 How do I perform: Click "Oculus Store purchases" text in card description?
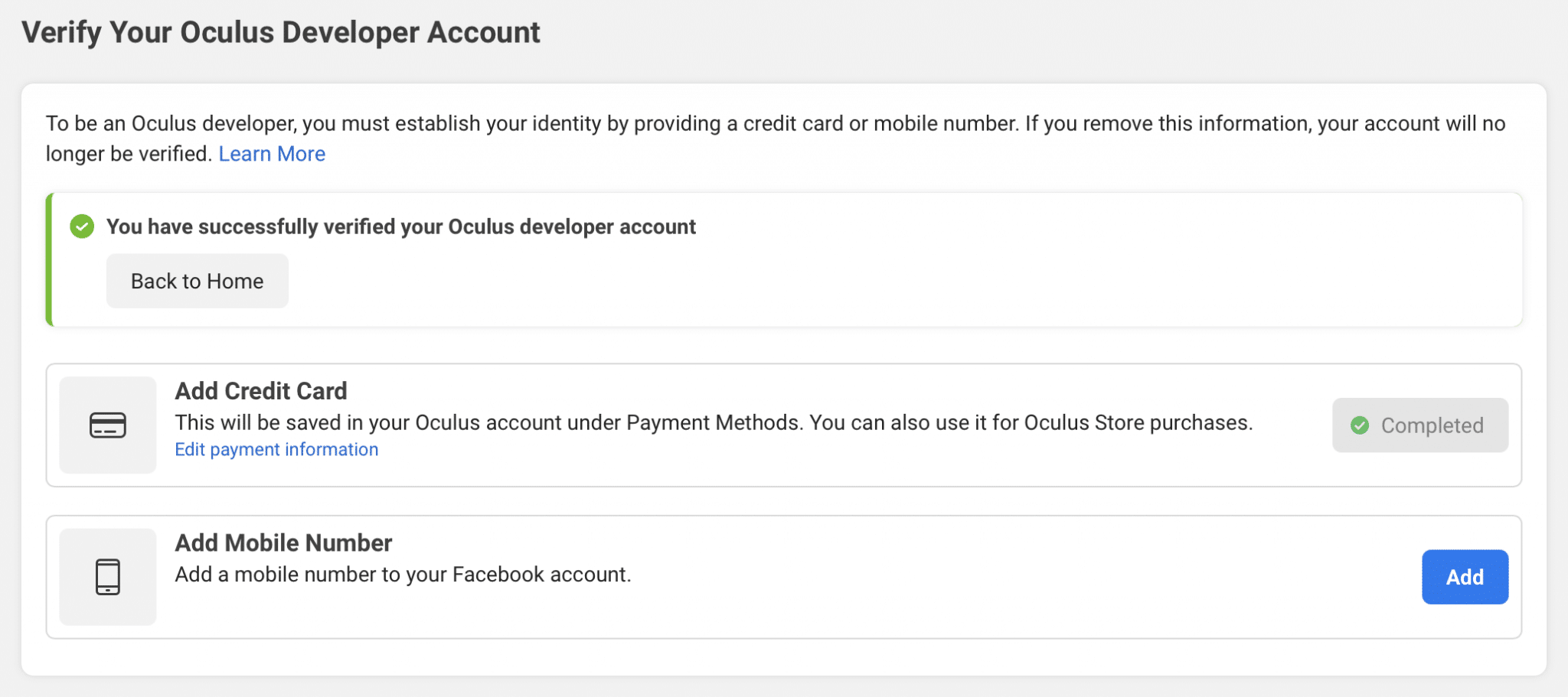1137,422
